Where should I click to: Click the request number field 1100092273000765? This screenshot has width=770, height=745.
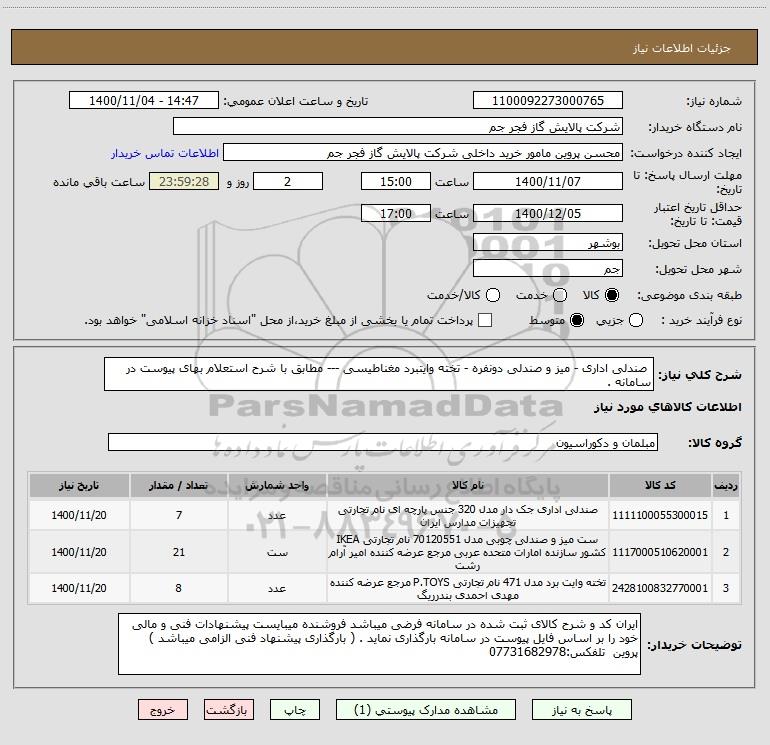548,100
